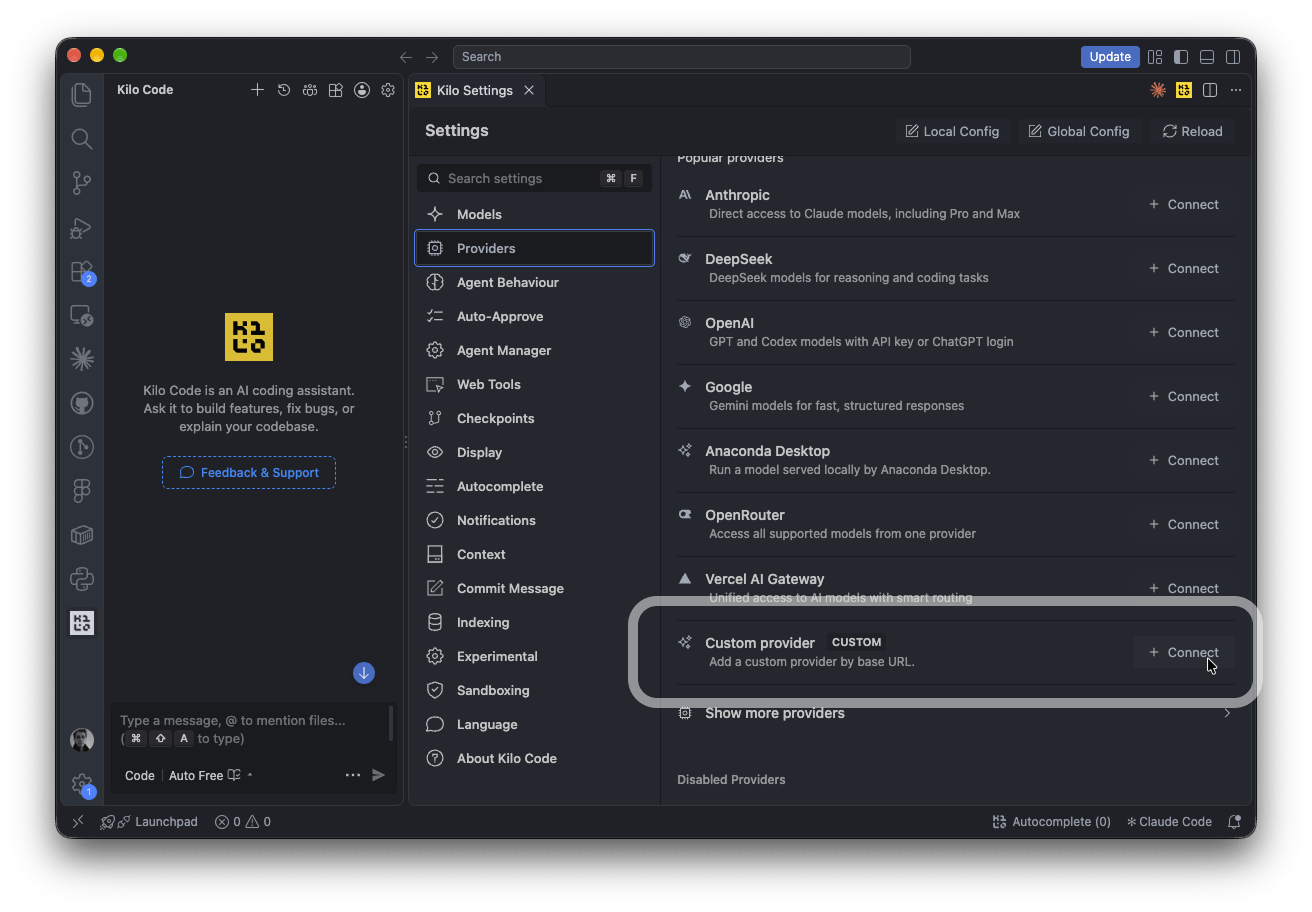Open Accounts avatar in activity bar

[82, 740]
